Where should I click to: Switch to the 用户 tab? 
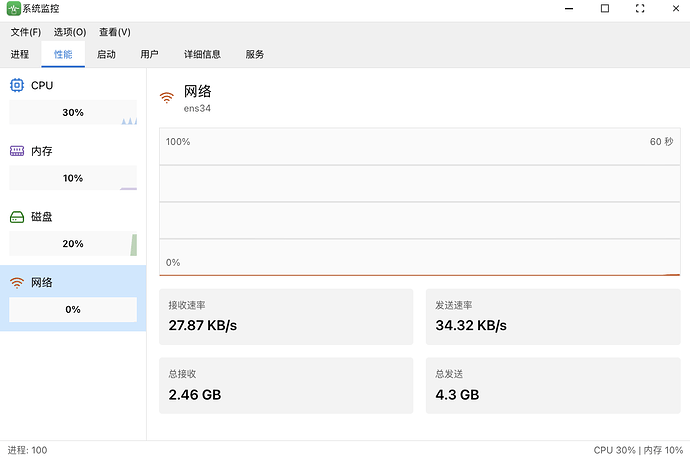[149, 54]
